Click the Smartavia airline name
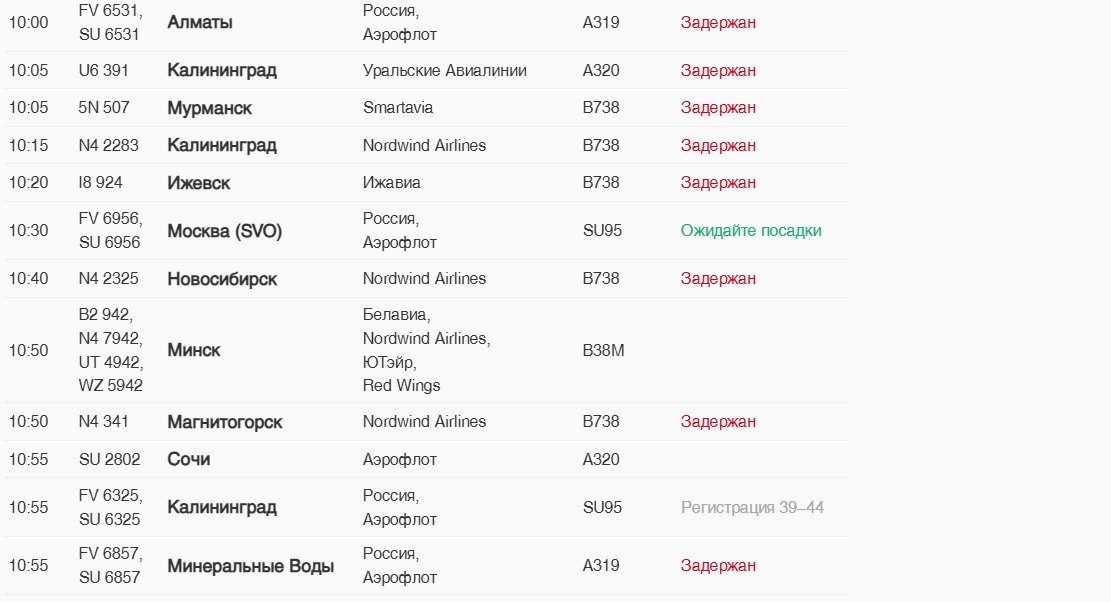Screen dimensions: 1111x602 pyautogui.click(x=398, y=108)
